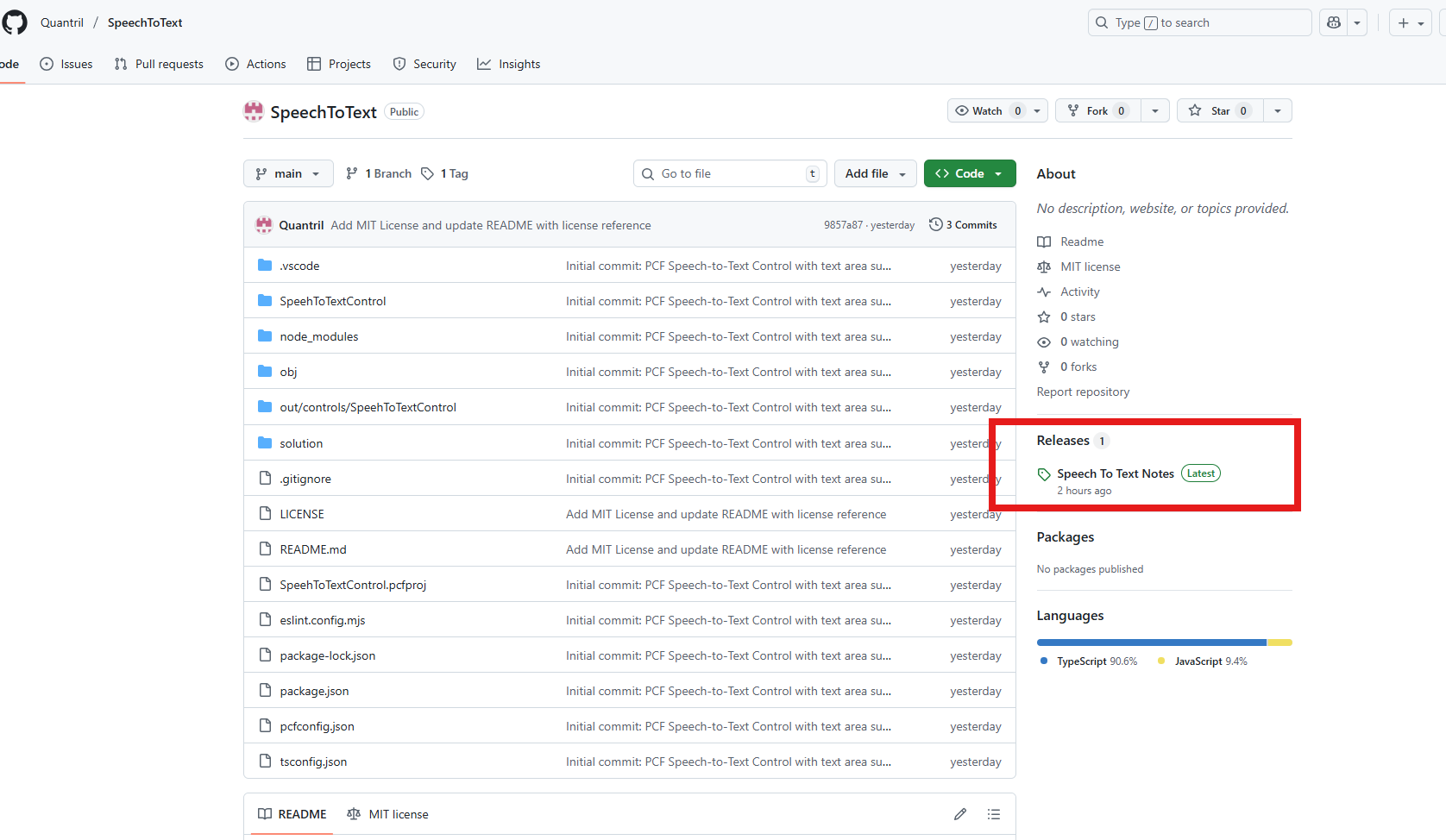Click the Quantril avatar in commit row
The height and width of the screenshot is (840, 1446).
[264, 225]
